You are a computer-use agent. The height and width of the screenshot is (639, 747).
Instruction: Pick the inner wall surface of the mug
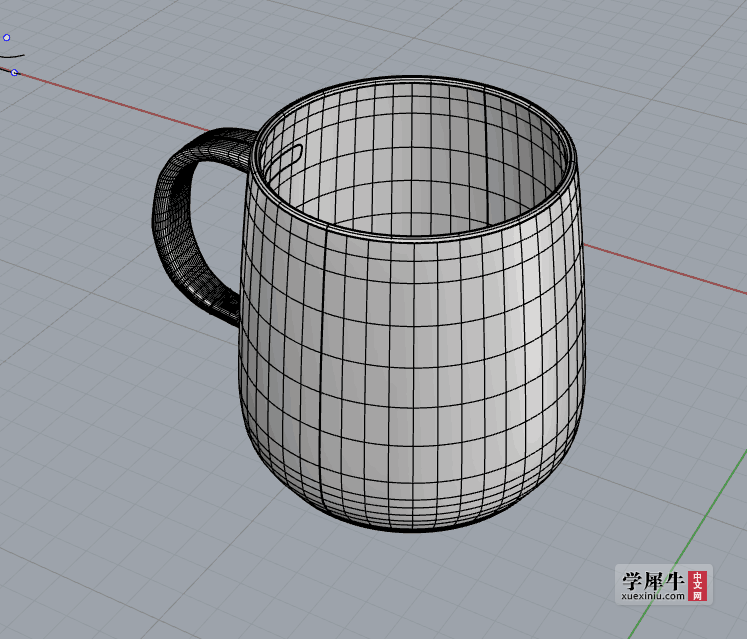[414, 162]
